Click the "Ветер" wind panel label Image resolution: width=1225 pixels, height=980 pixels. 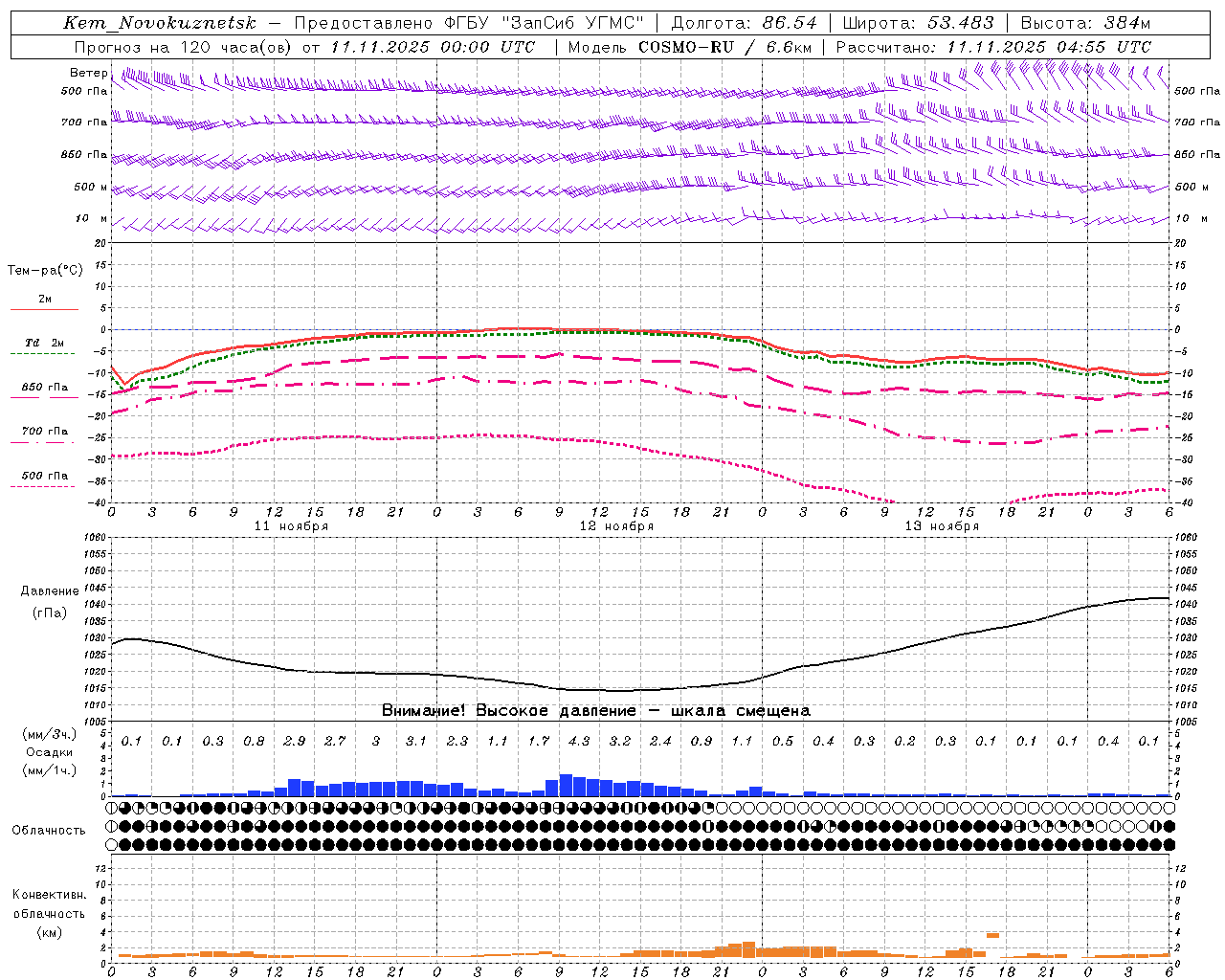click(x=89, y=73)
